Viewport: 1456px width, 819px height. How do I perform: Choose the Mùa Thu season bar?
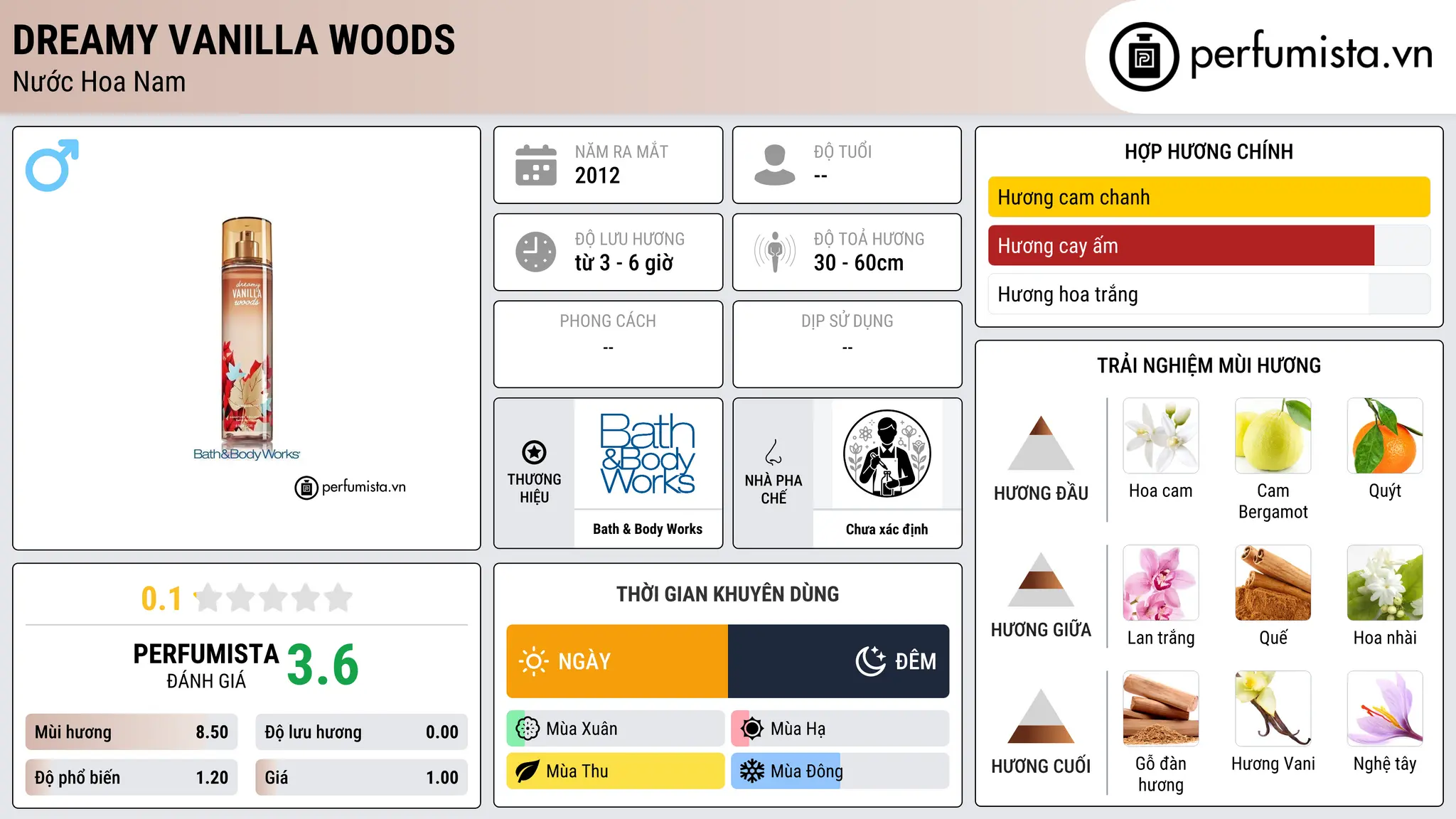point(616,771)
